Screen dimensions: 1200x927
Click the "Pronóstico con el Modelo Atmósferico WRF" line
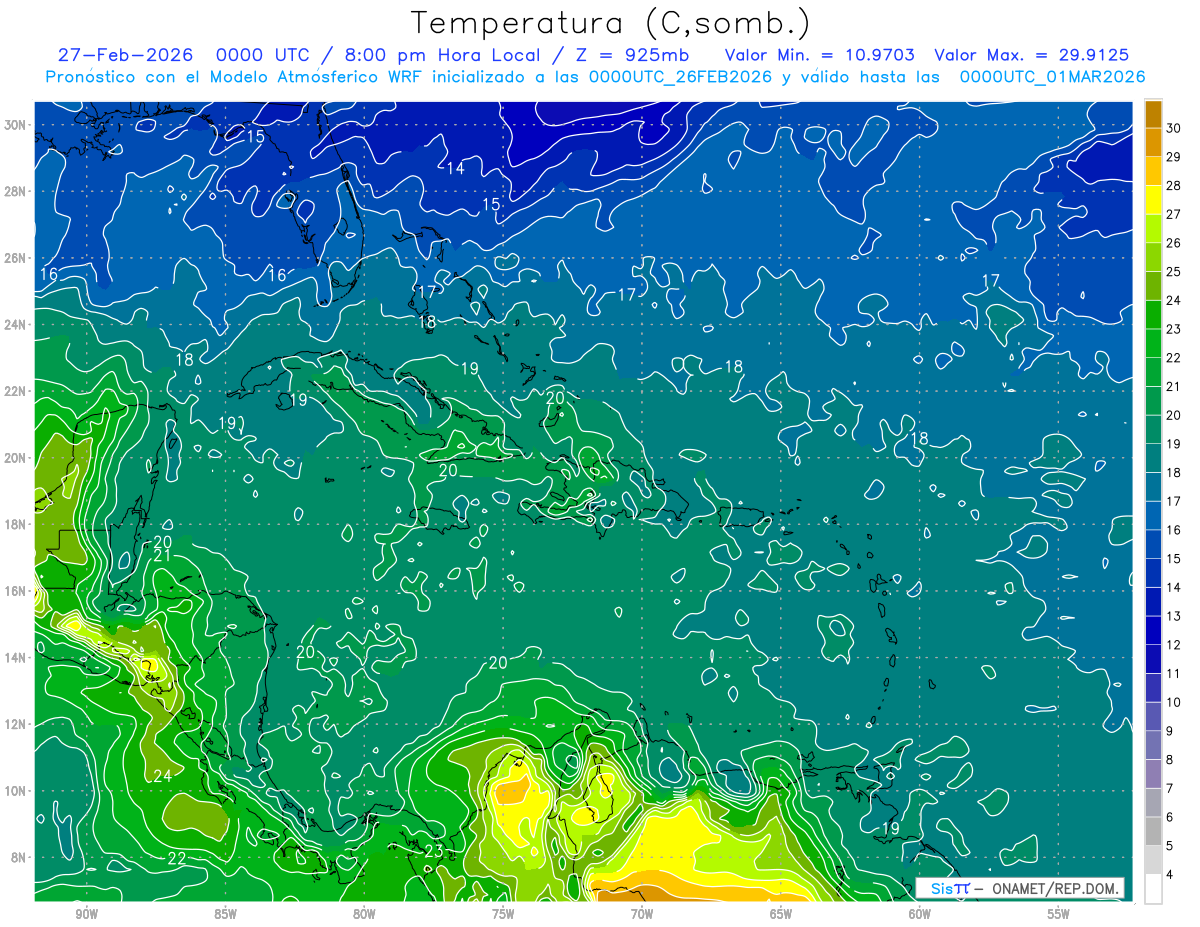(596, 77)
